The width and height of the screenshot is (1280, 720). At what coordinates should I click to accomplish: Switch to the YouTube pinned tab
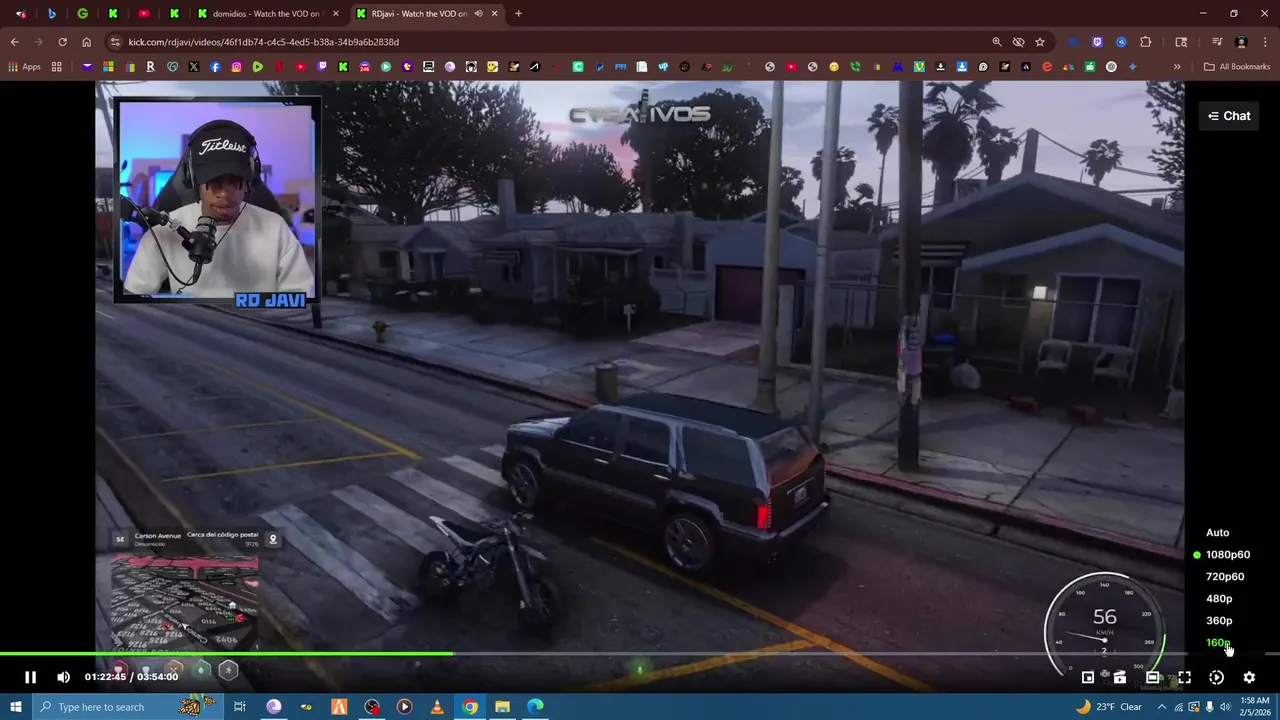click(144, 14)
